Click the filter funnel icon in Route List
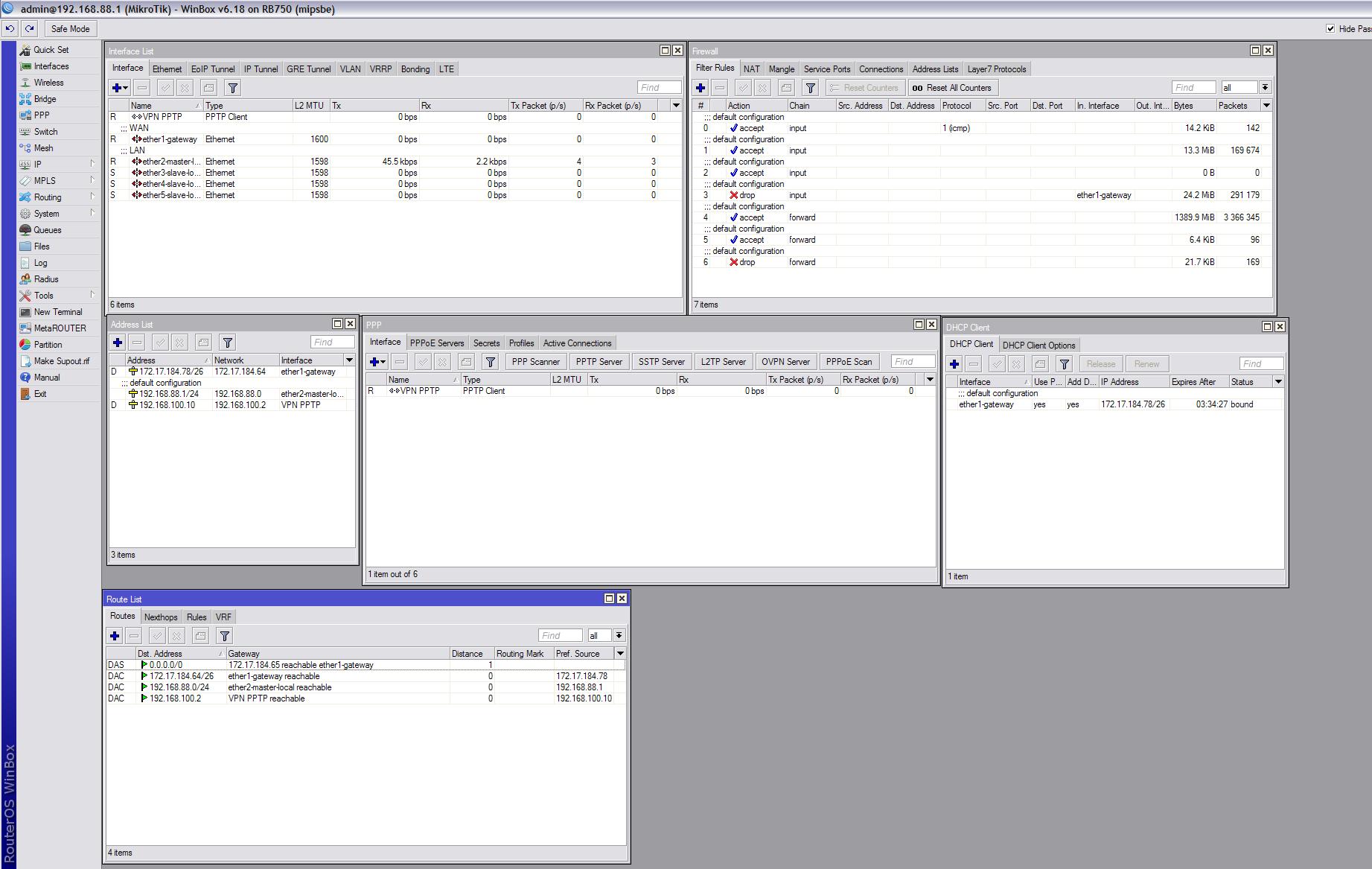This screenshot has height=869, width=1372. [x=224, y=636]
